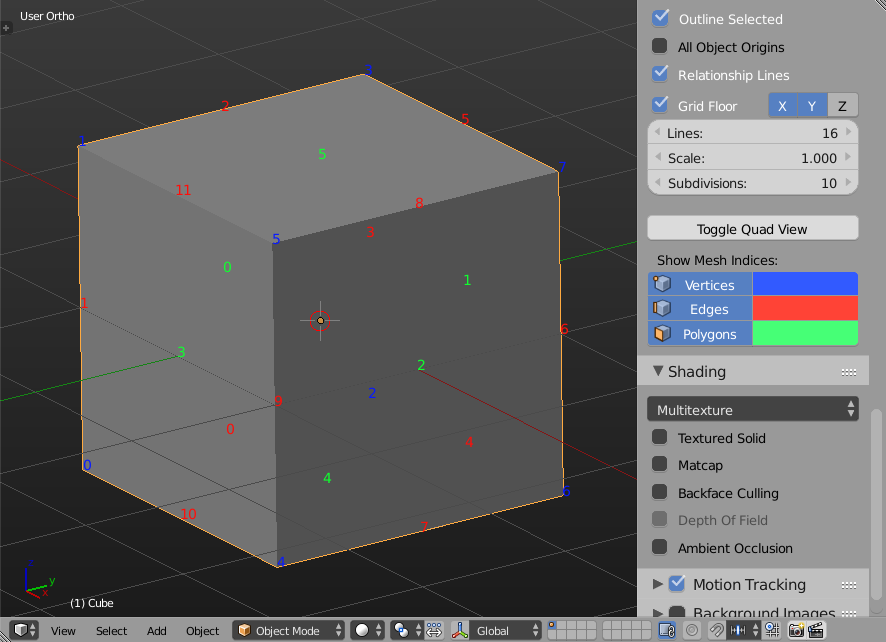
Task: Click the 3D cursor at cube center
Action: [320, 320]
